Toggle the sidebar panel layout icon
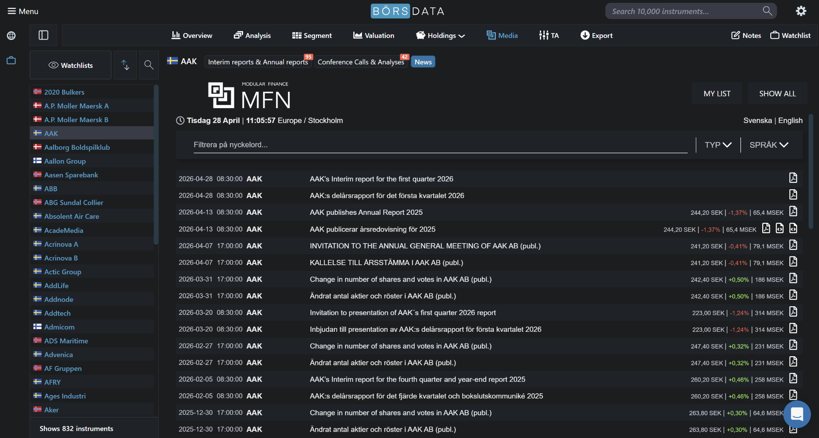819x438 pixels. [x=43, y=35]
